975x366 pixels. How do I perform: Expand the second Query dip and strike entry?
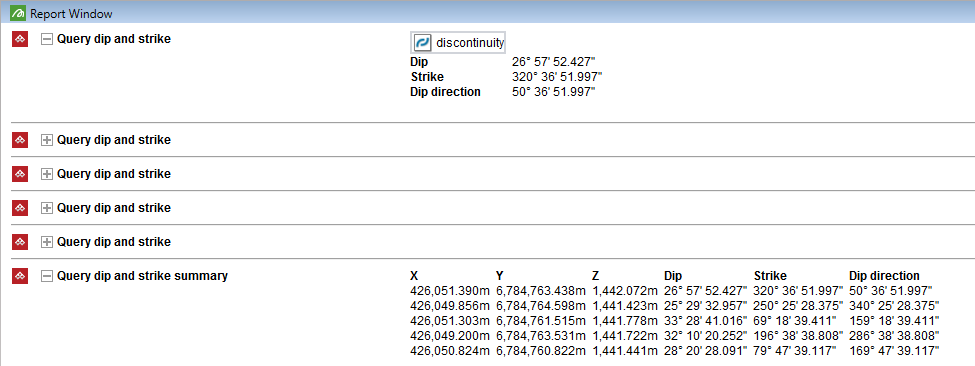pyautogui.click(x=46, y=140)
